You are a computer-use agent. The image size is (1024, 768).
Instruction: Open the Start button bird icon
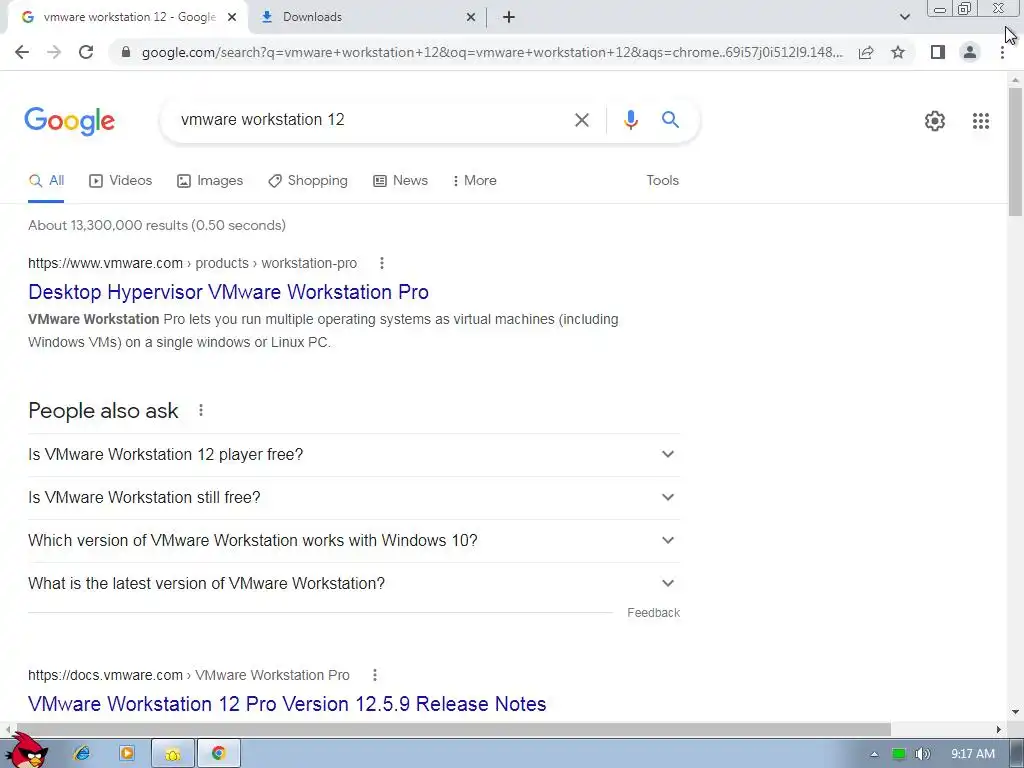[26, 751]
